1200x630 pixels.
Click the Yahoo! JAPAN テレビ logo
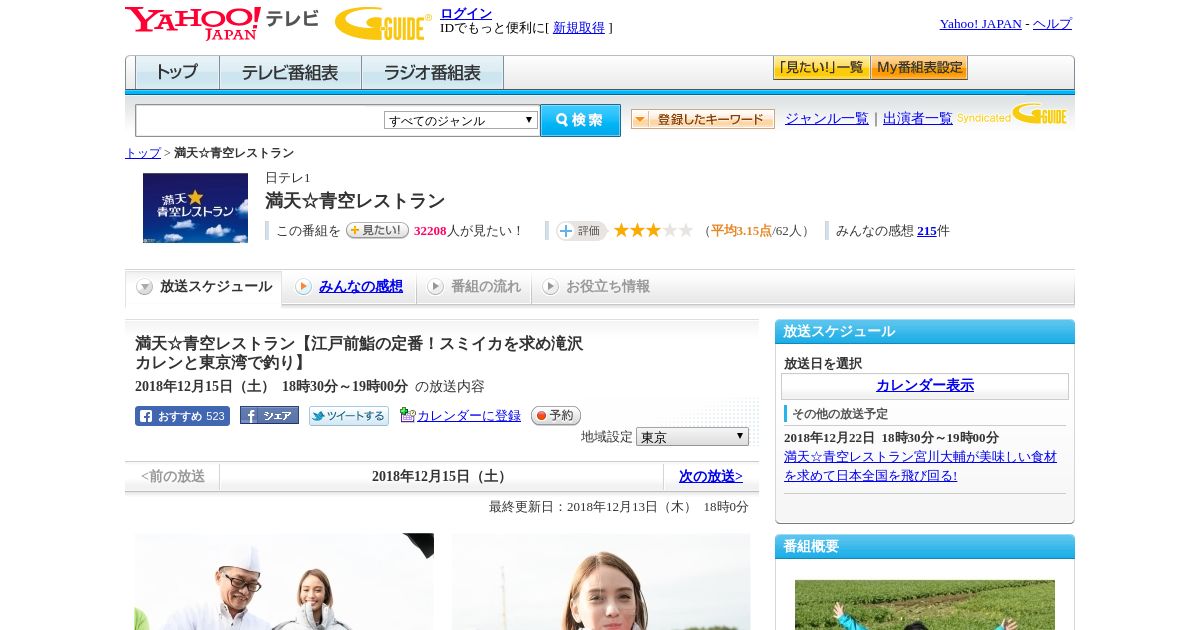click(x=221, y=23)
